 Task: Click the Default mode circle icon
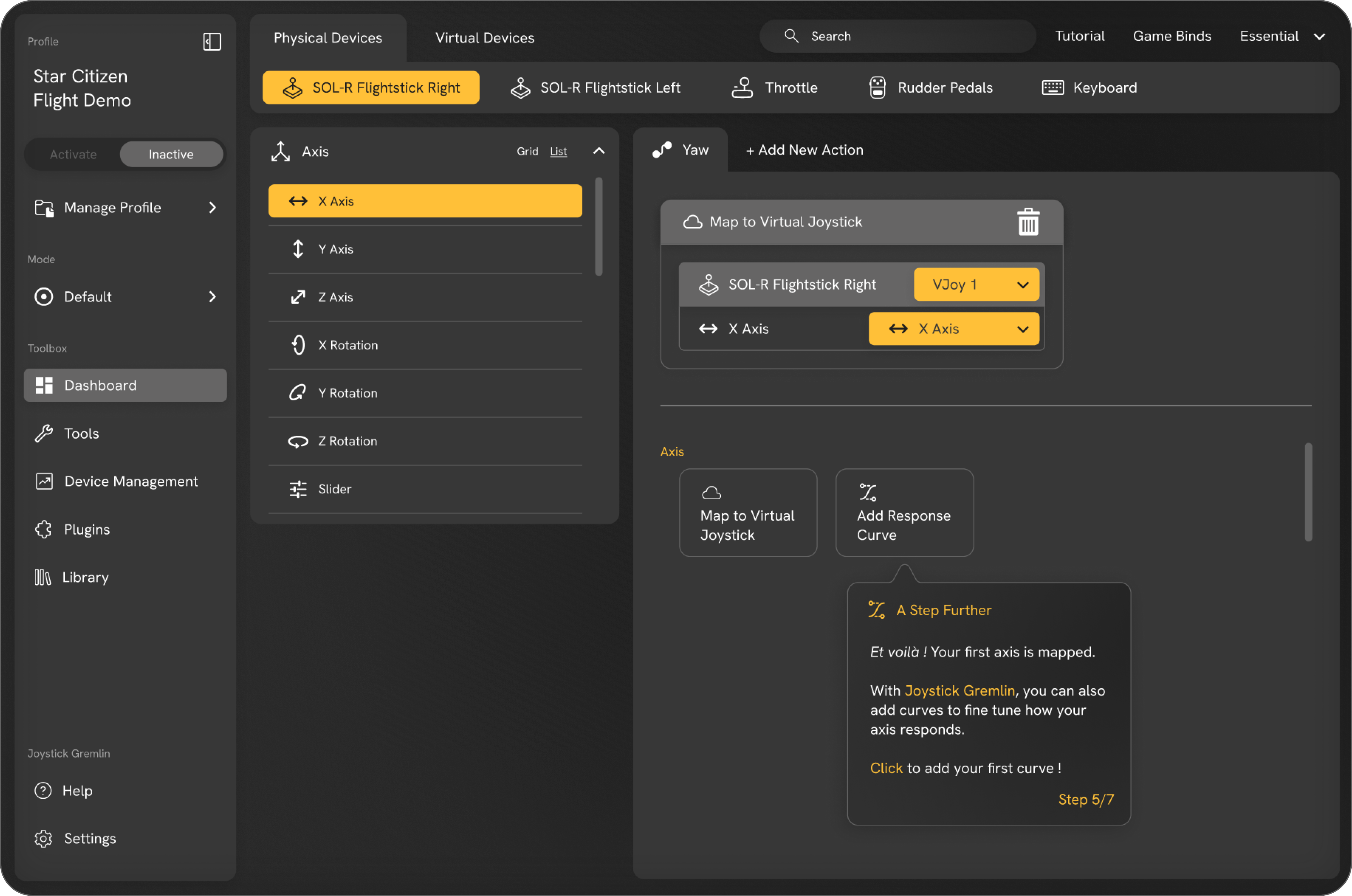[44, 297]
